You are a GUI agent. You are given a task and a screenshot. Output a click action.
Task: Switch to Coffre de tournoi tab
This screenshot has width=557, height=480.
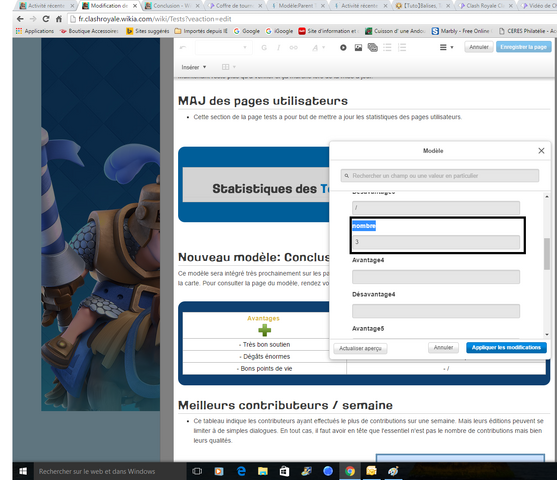tap(234, 6)
